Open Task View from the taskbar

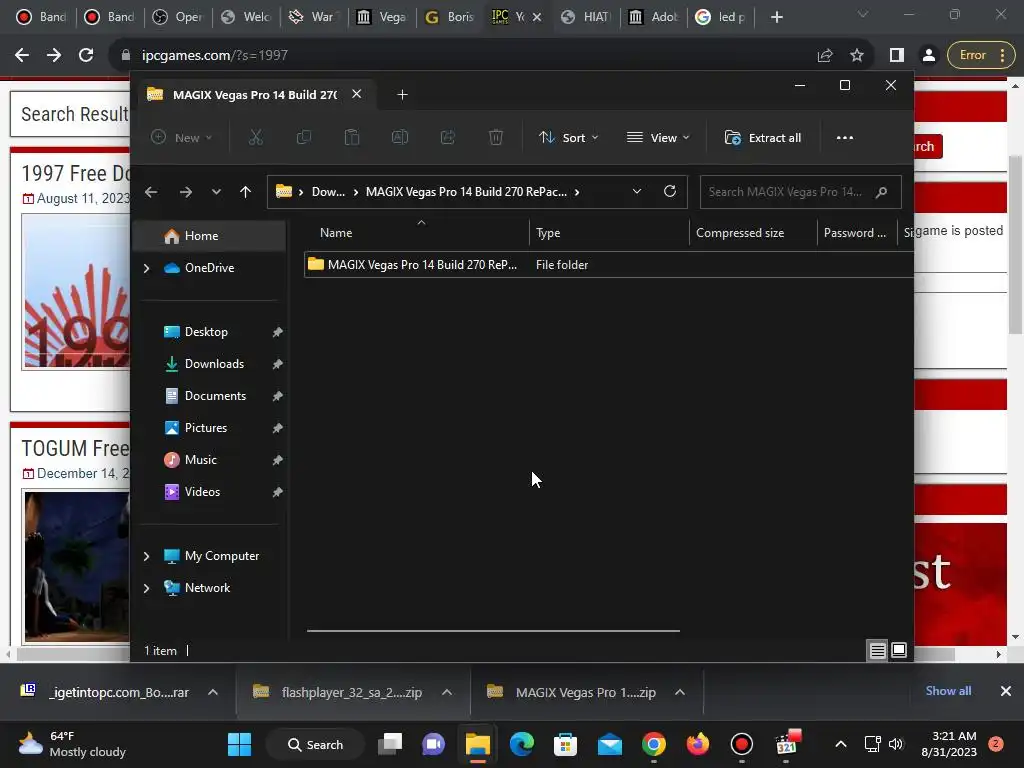pyautogui.click(x=390, y=744)
